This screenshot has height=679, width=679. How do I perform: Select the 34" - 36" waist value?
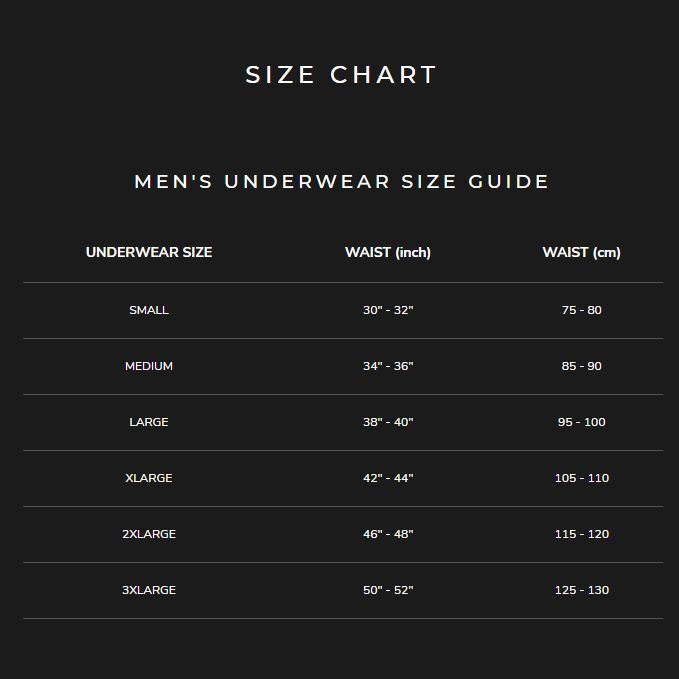(x=388, y=366)
